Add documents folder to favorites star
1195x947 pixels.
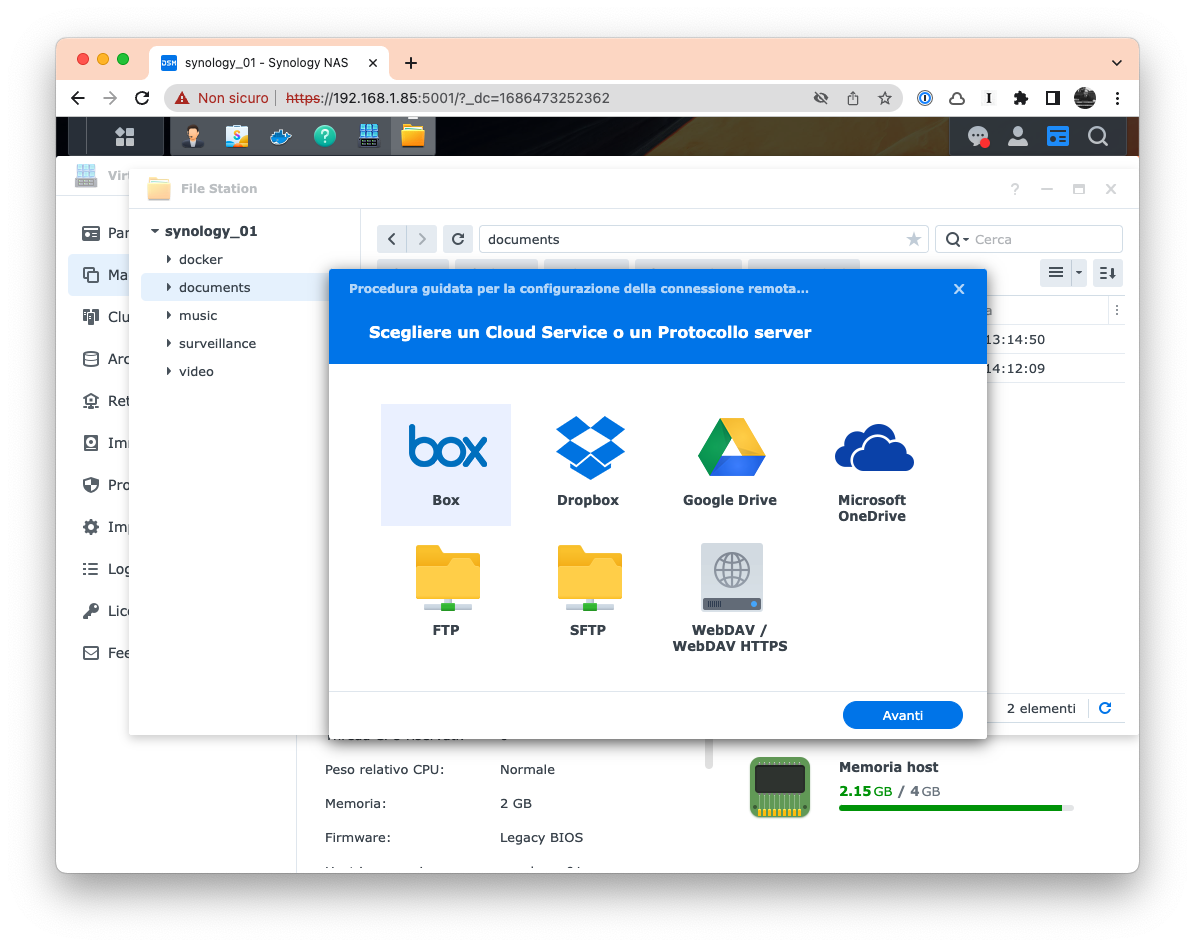coord(913,239)
